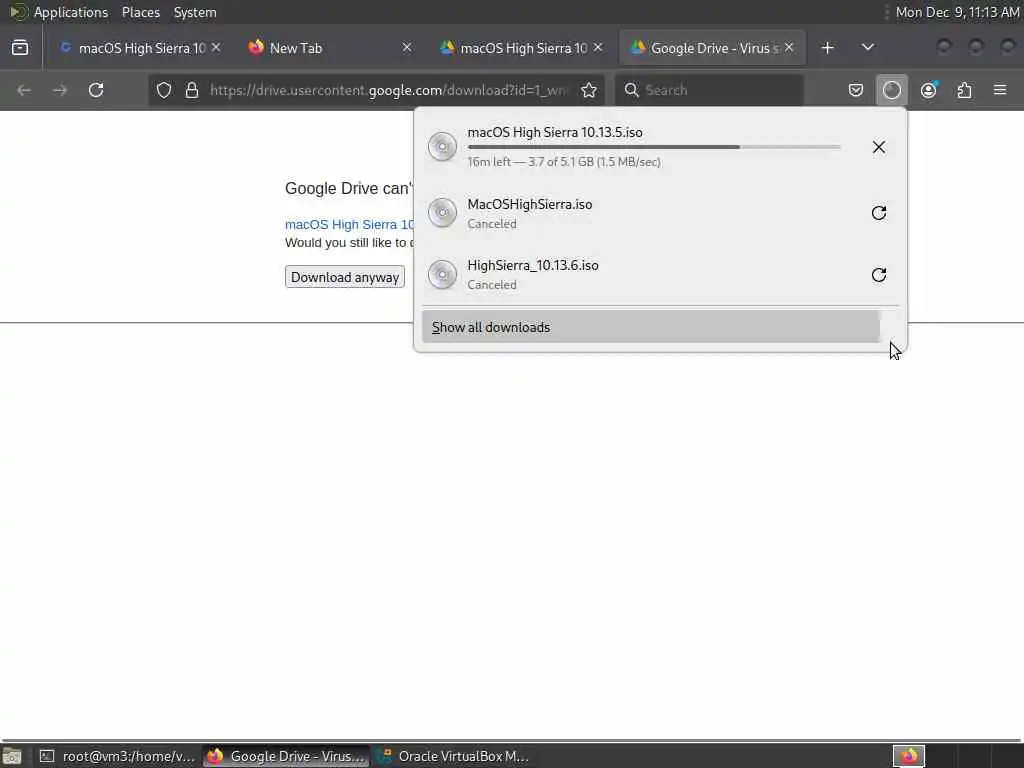Viewport: 1024px width, 768px height.
Task: Open the Firefox account icon
Action: click(929, 90)
